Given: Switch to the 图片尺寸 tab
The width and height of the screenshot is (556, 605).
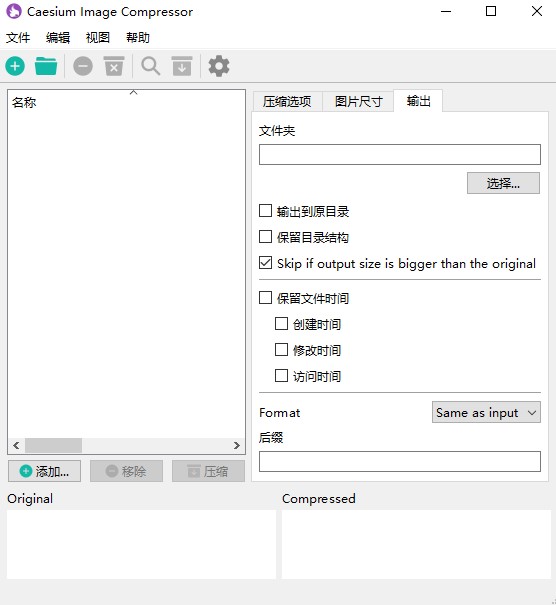Looking at the screenshot, I should click(x=358, y=102).
